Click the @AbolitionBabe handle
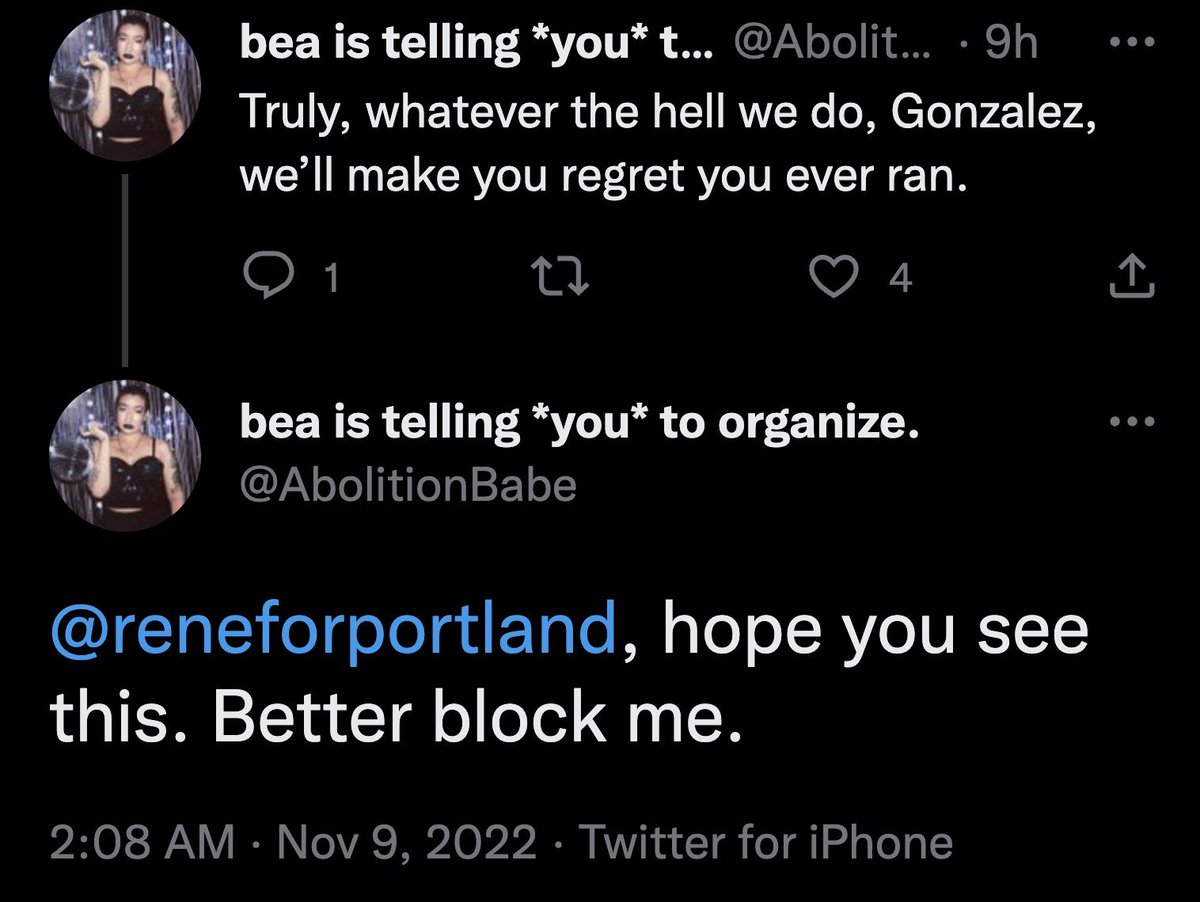This screenshot has height=902, width=1200. click(x=408, y=486)
